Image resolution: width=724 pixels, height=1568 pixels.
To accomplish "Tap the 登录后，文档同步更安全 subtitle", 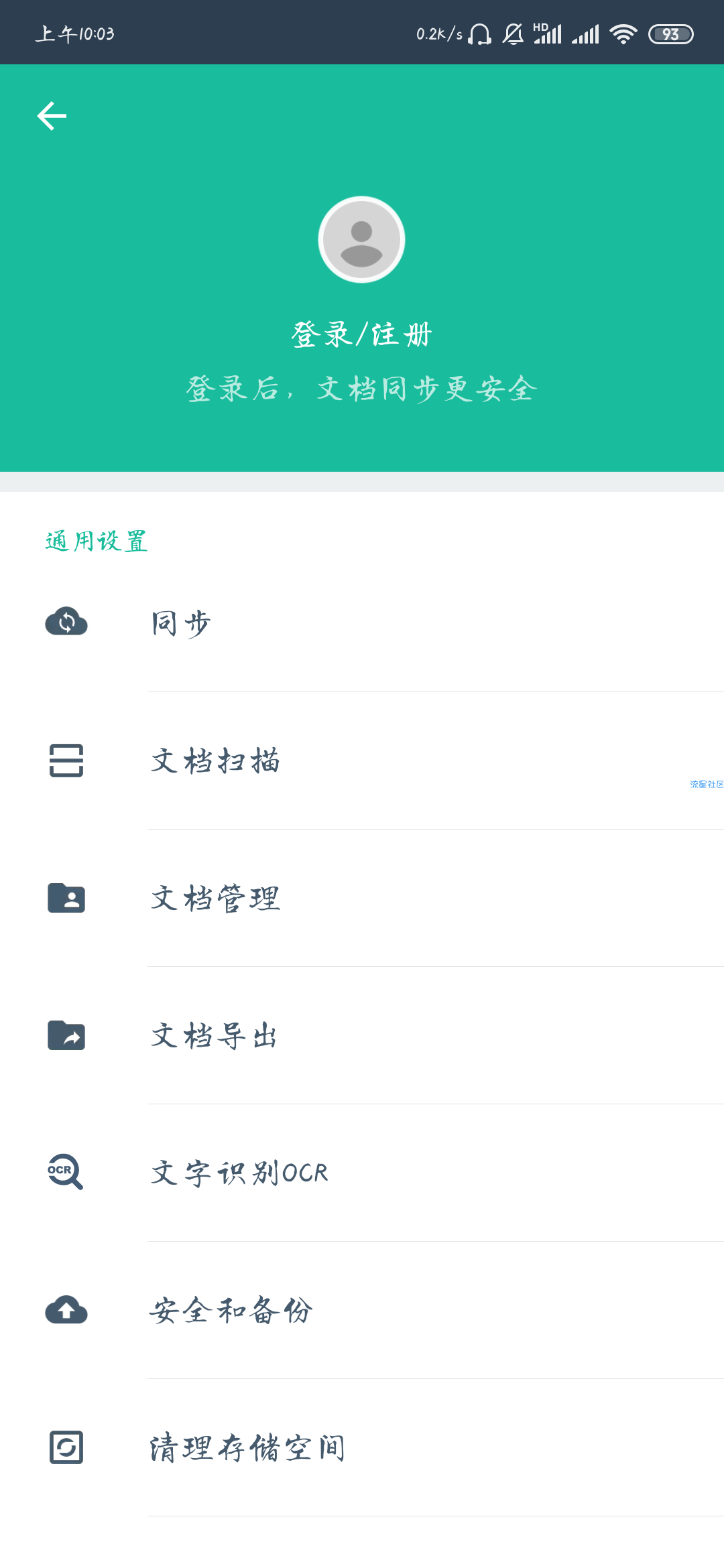I will click(361, 389).
